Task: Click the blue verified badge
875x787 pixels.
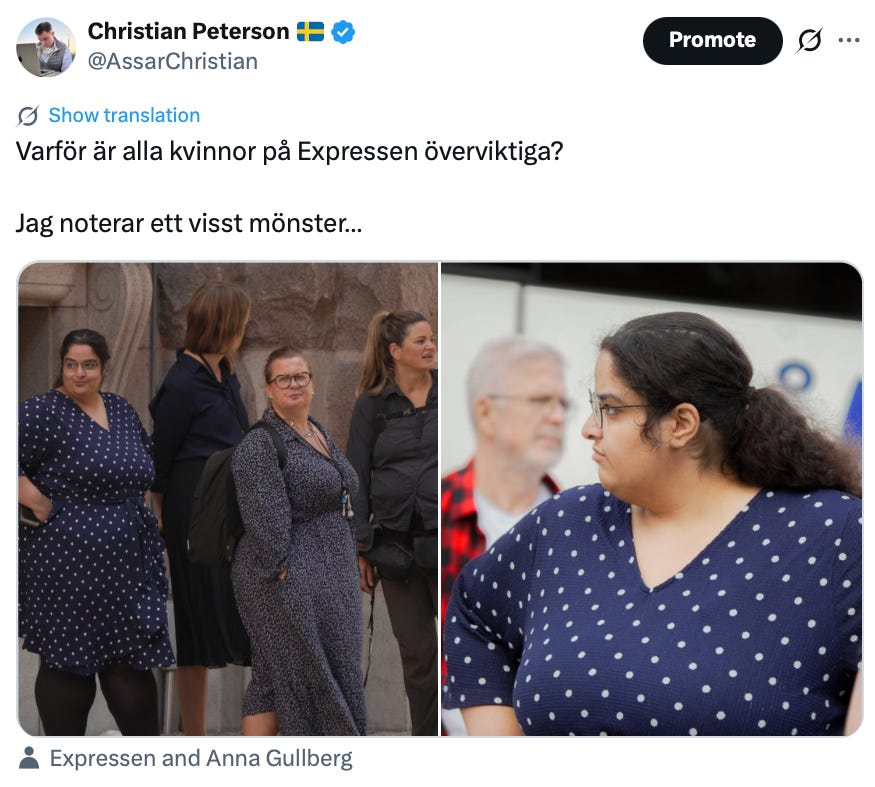Action: [x=343, y=32]
